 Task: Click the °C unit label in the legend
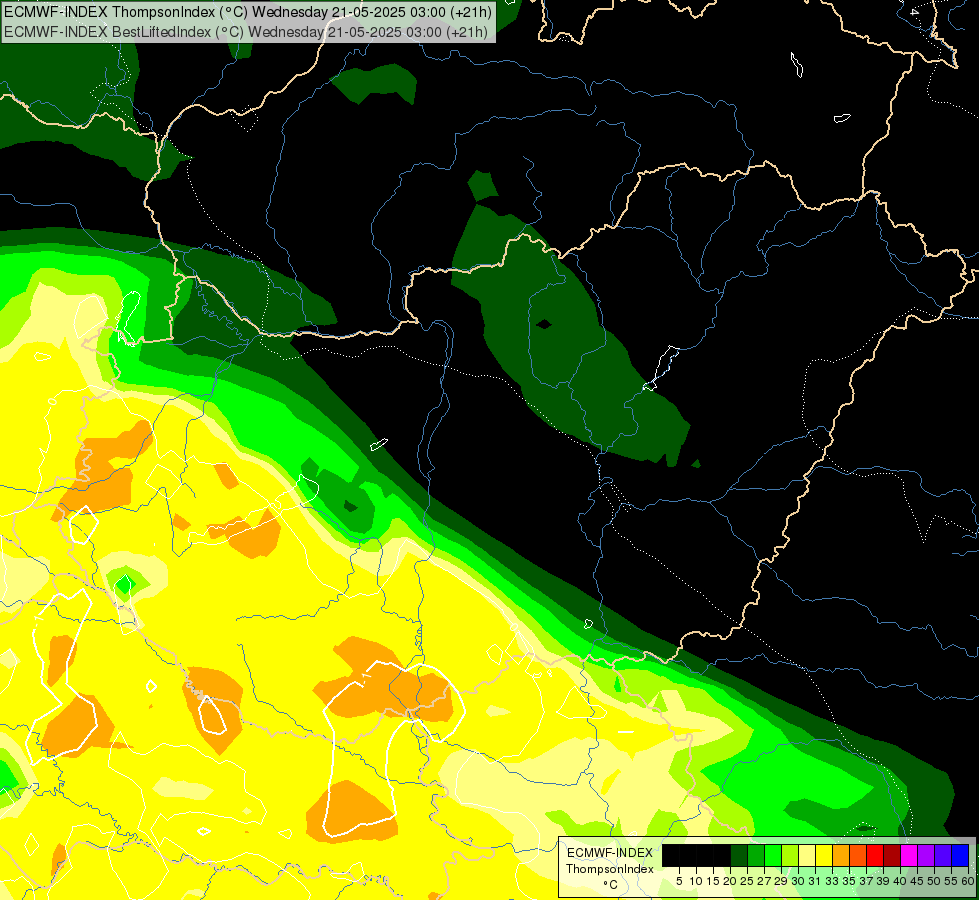coord(610,884)
